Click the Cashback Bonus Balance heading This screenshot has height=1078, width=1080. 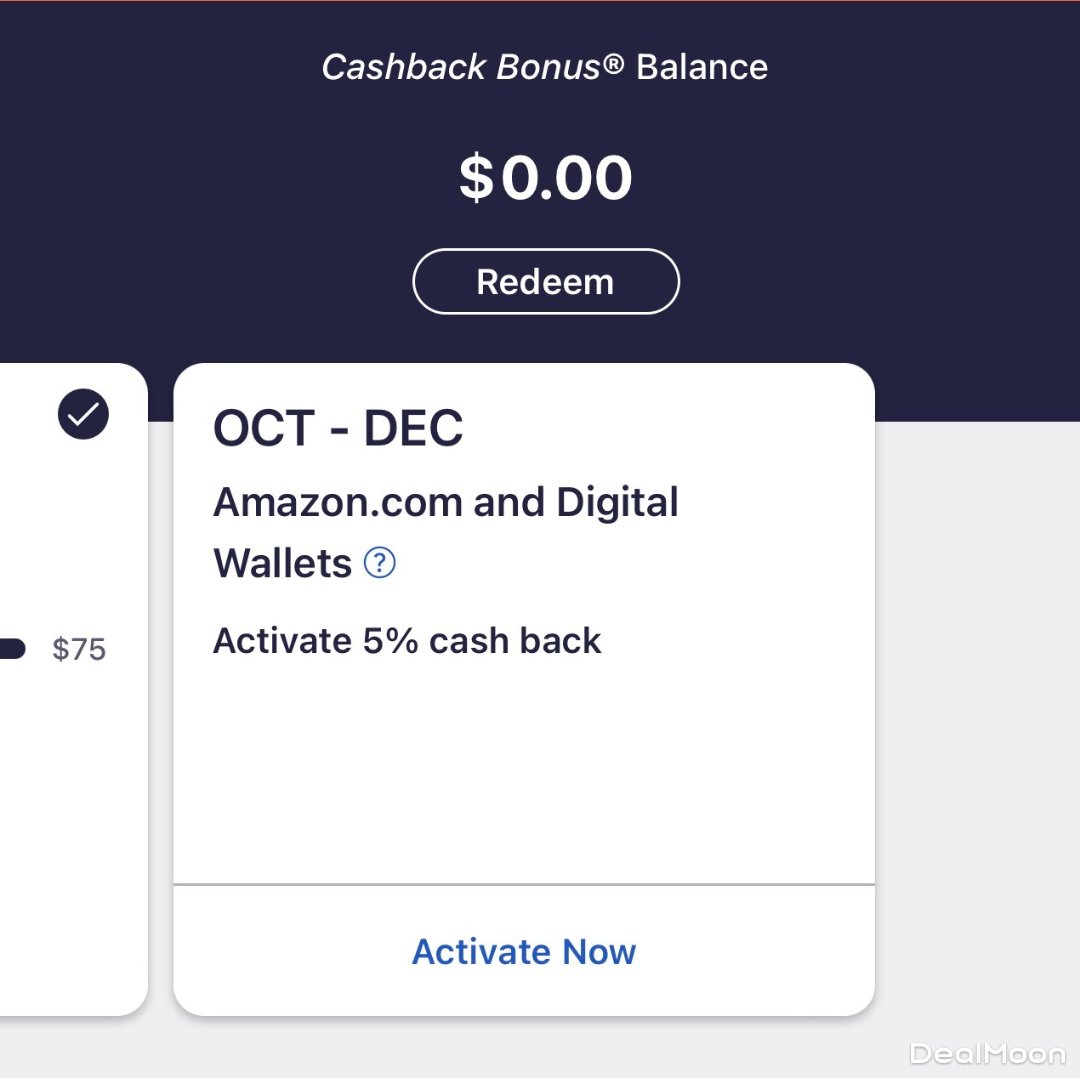pyautogui.click(x=545, y=67)
